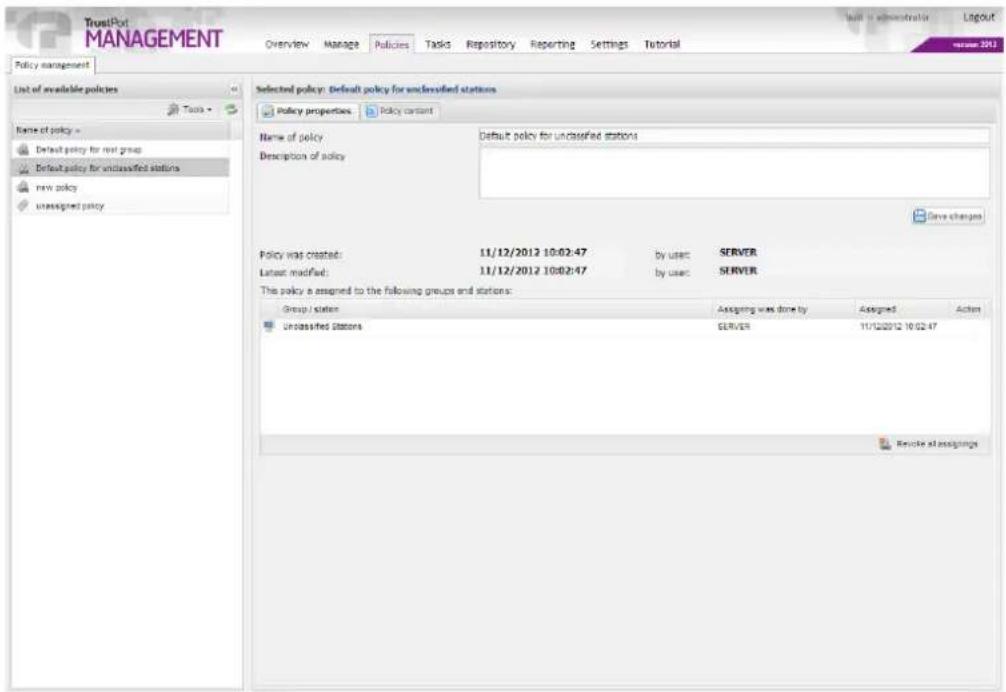Click the unassigned policy tag icon
This screenshot has height=692, width=1006.
(24, 206)
